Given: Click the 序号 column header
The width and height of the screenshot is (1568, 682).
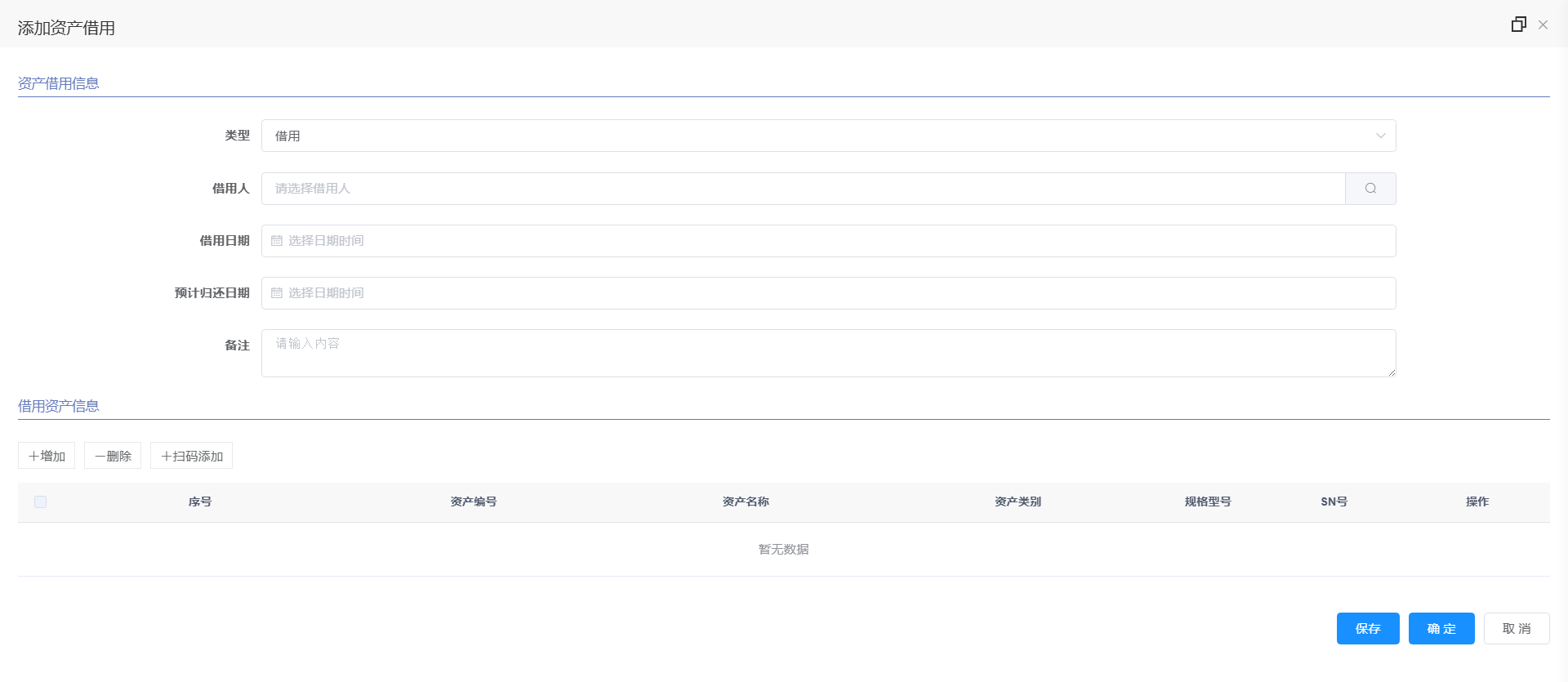Looking at the screenshot, I should click(200, 501).
